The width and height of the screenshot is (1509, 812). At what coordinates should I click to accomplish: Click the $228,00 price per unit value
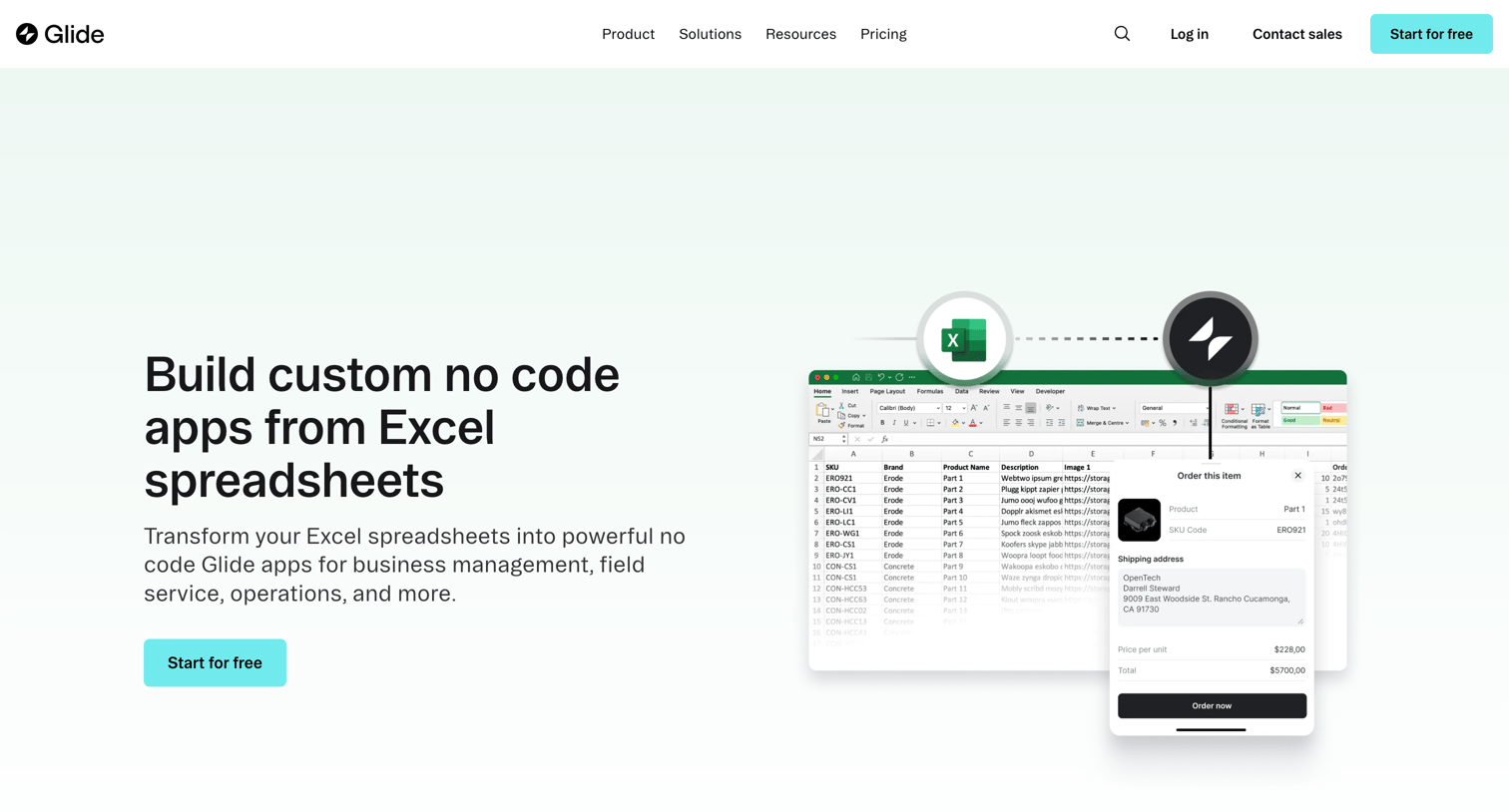[1289, 649]
